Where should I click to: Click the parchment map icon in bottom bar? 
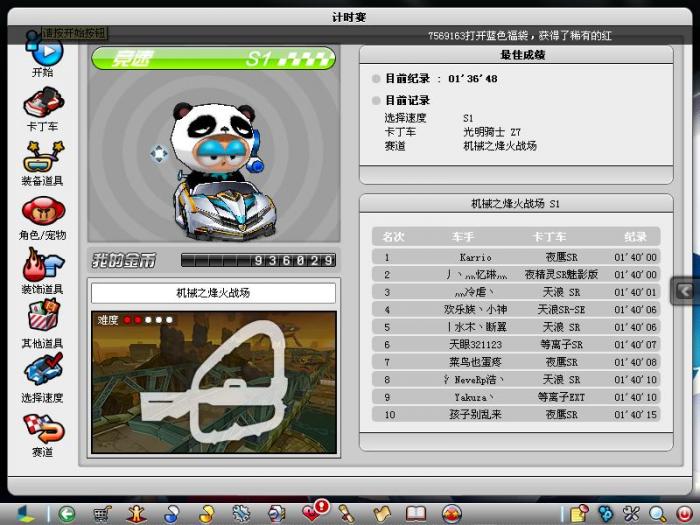pos(382,514)
